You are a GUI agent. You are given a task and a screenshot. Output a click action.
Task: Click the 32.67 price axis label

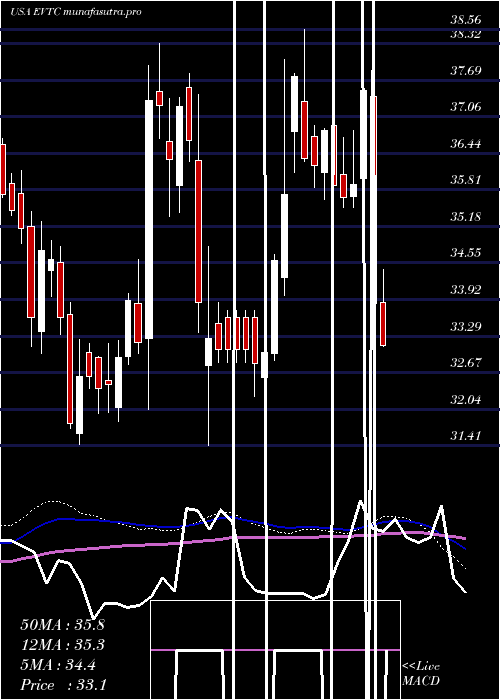pyautogui.click(x=466, y=362)
